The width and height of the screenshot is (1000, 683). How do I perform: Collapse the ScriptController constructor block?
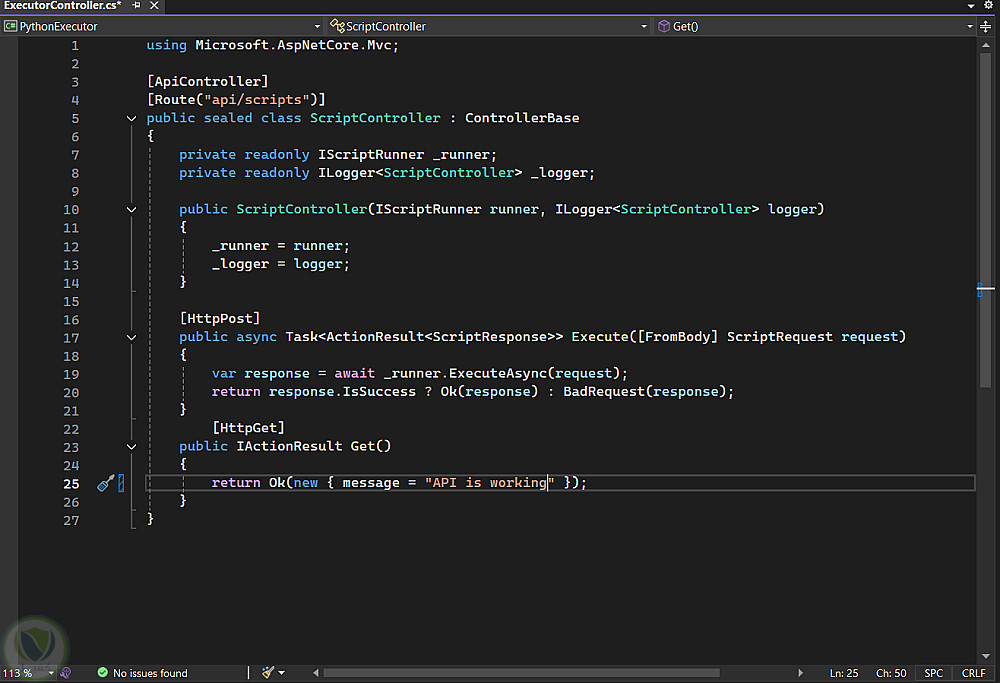(132, 210)
